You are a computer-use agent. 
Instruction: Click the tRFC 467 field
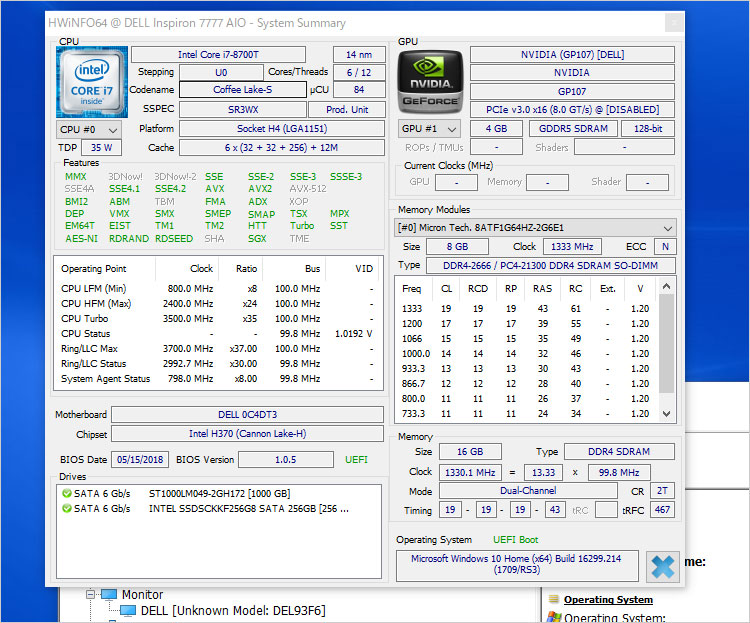coord(662,510)
